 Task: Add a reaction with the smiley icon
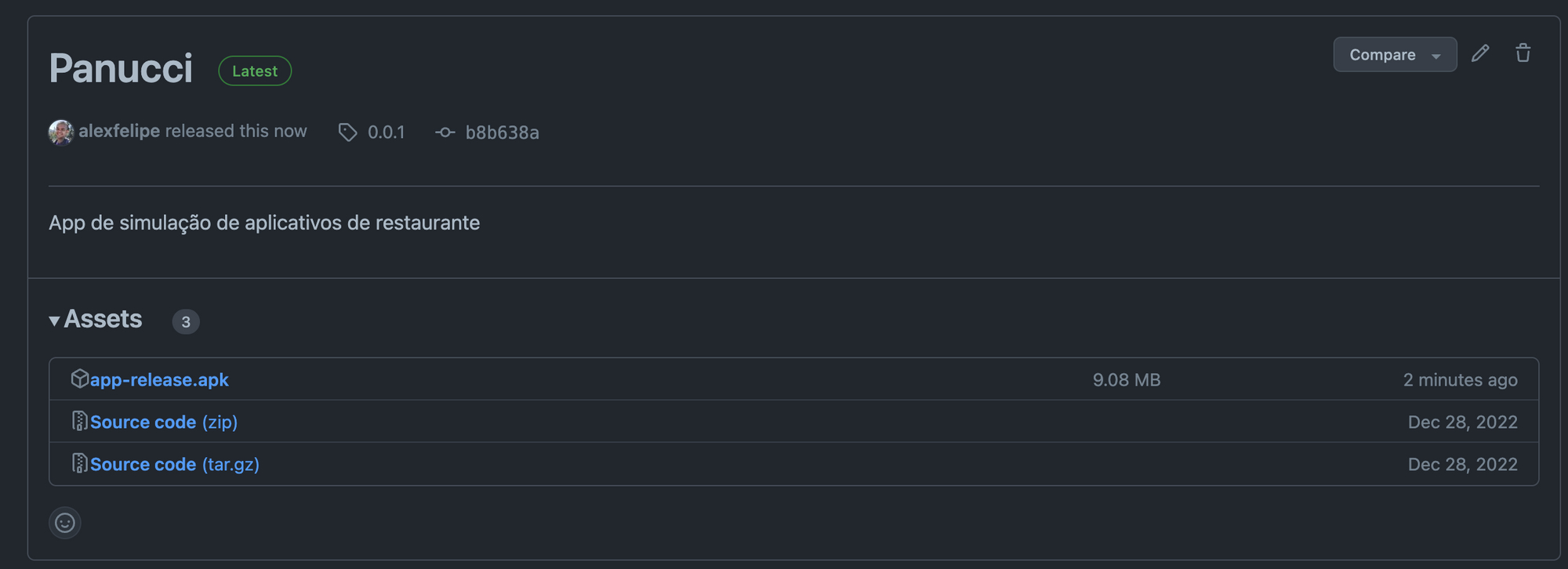tap(65, 523)
